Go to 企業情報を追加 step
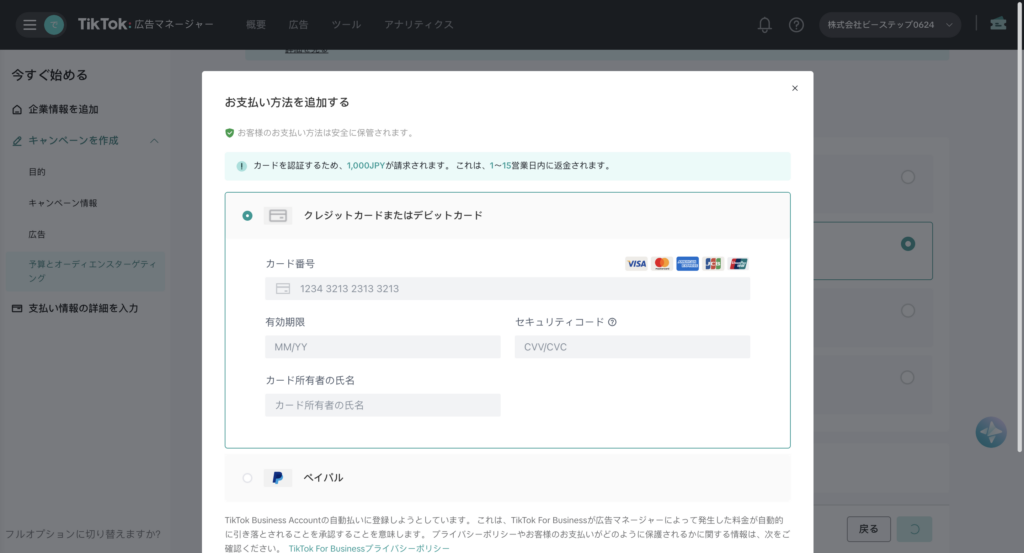 click(63, 110)
